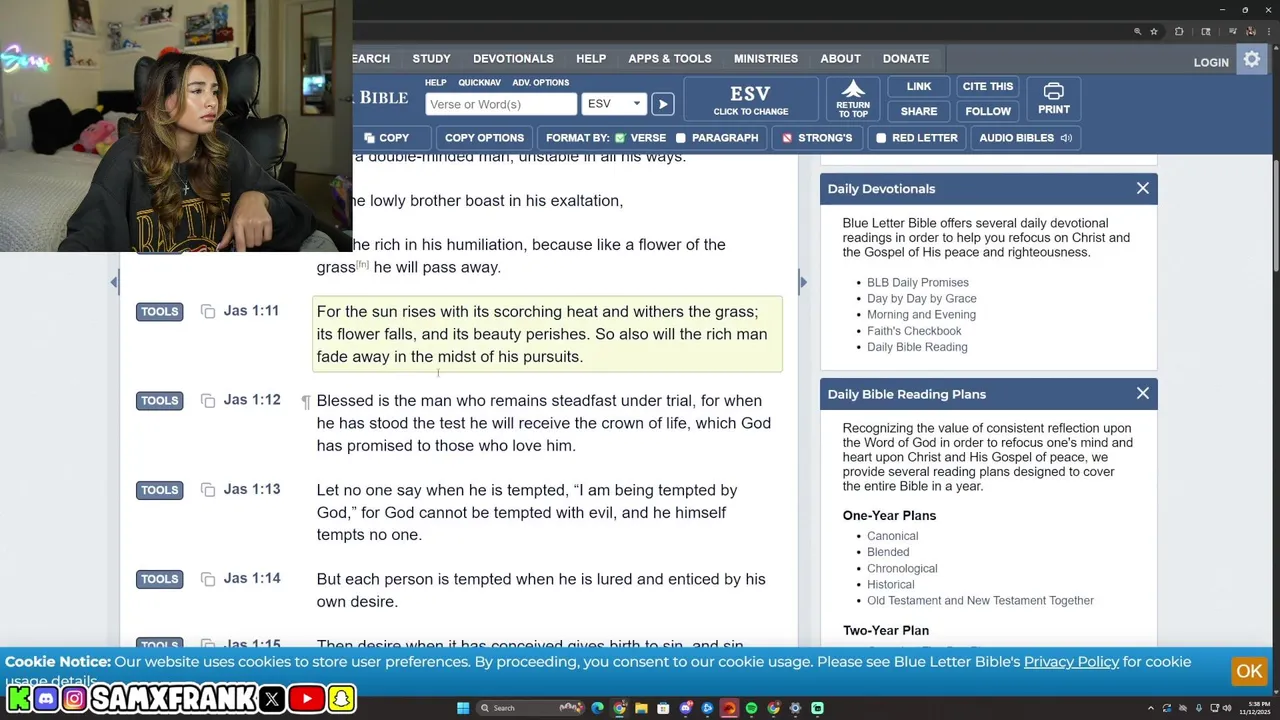Open Tools for Jas 1:12
The image size is (1280, 720).
pyautogui.click(x=159, y=401)
